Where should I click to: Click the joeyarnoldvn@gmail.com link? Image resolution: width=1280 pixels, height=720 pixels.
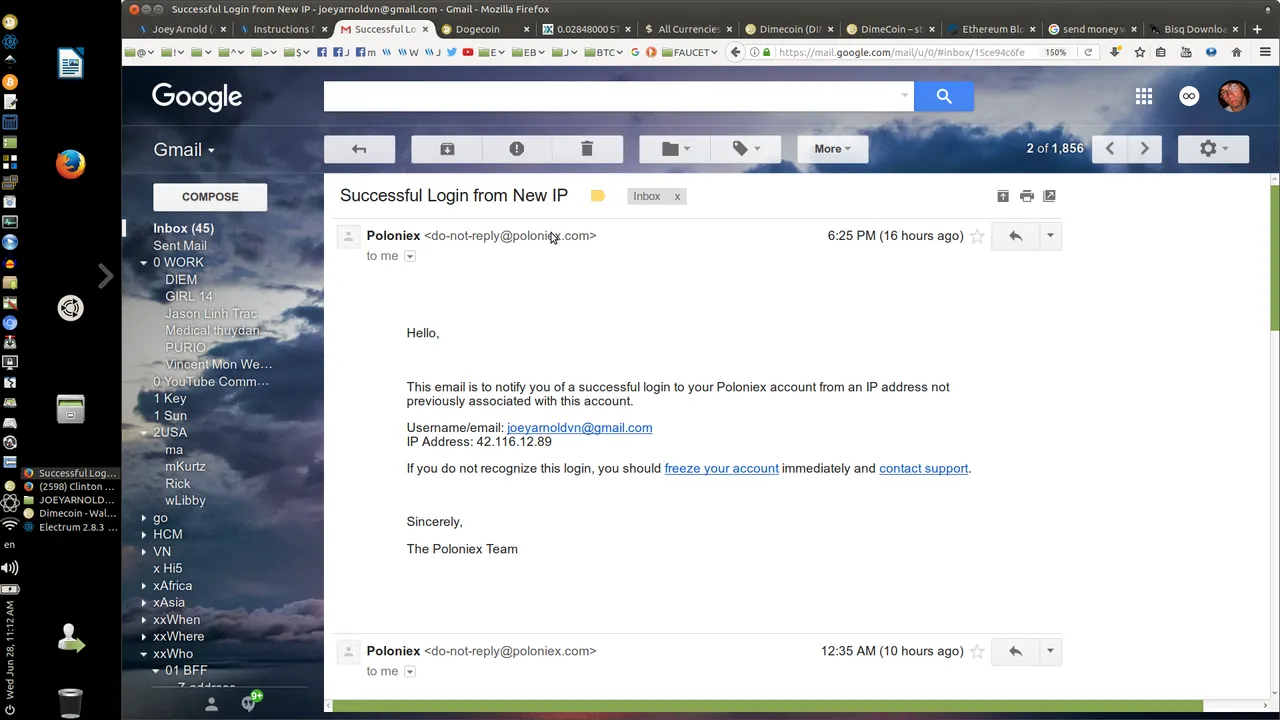pyautogui.click(x=579, y=428)
